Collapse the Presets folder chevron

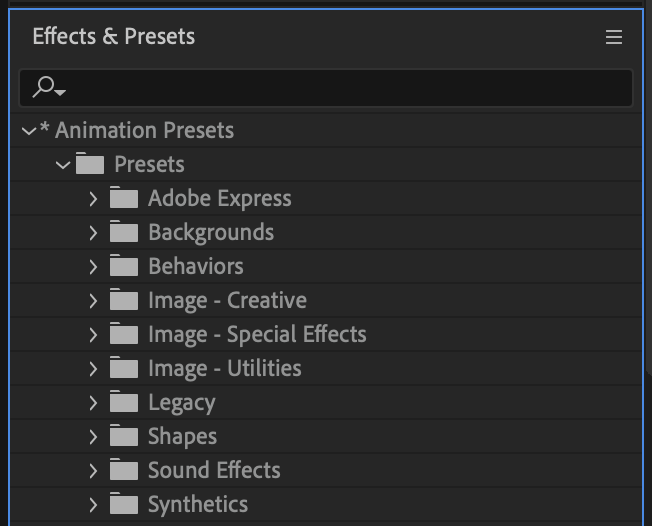(x=63, y=165)
